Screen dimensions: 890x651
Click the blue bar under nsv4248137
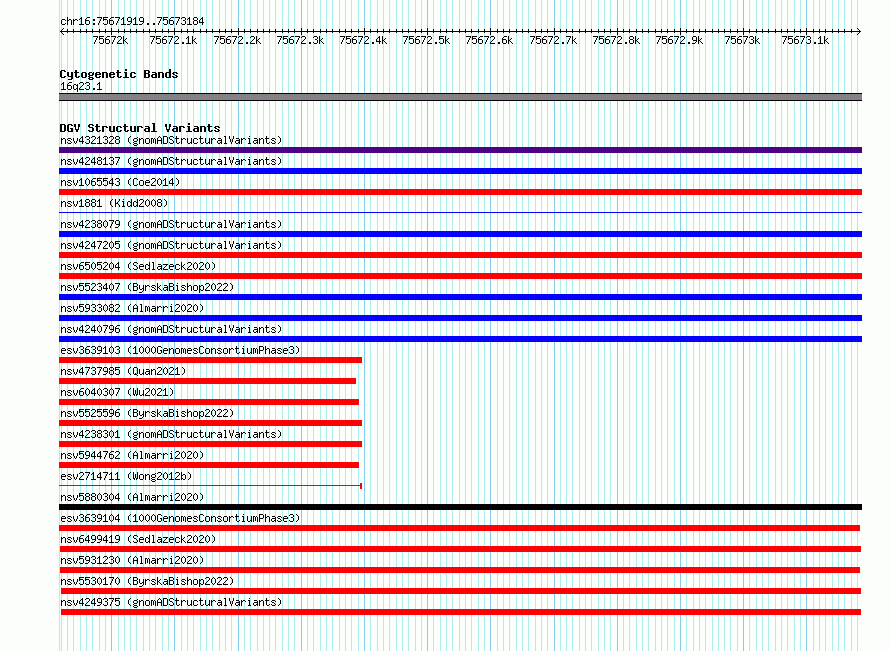460,171
